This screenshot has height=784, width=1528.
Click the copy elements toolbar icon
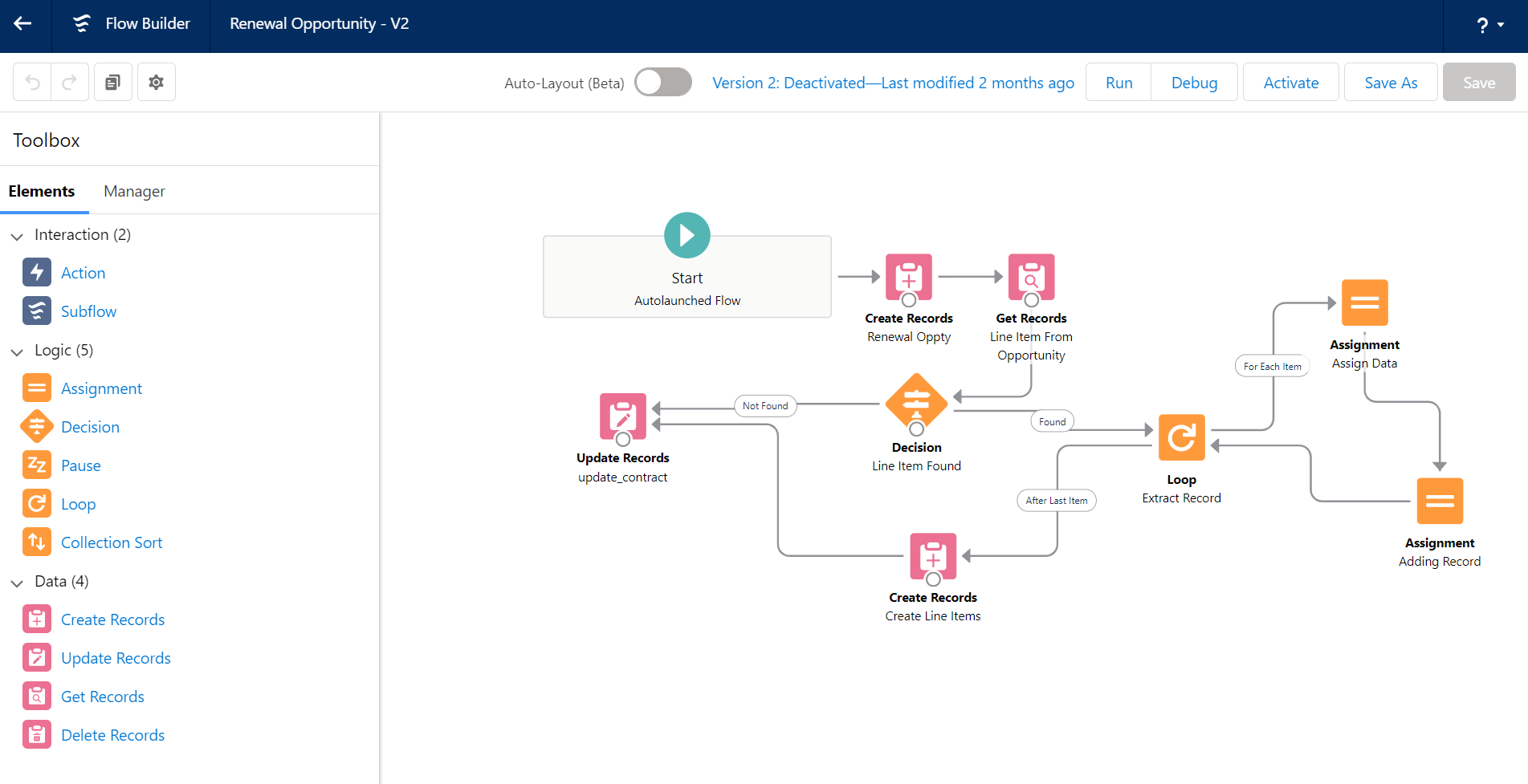[113, 82]
